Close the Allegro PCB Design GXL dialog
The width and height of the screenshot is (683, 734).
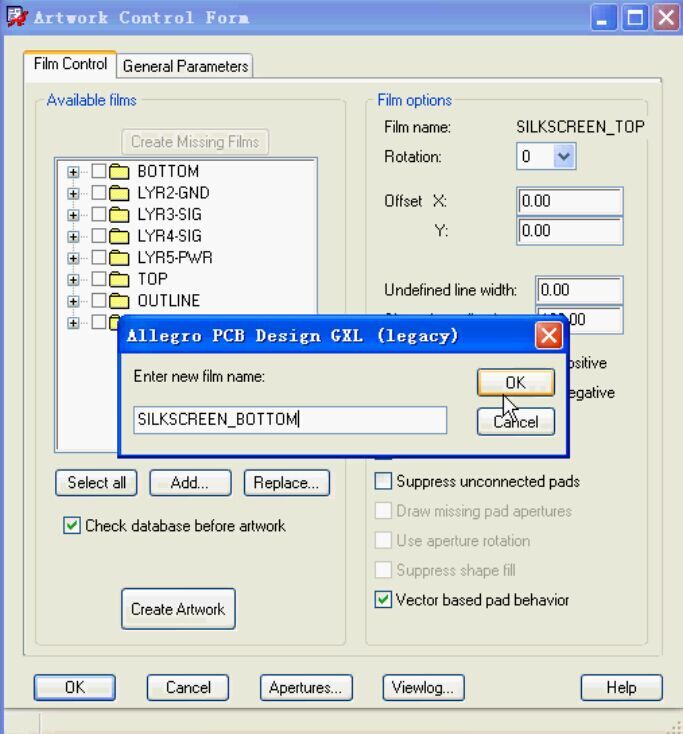pyautogui.click(x=549, y=336)
